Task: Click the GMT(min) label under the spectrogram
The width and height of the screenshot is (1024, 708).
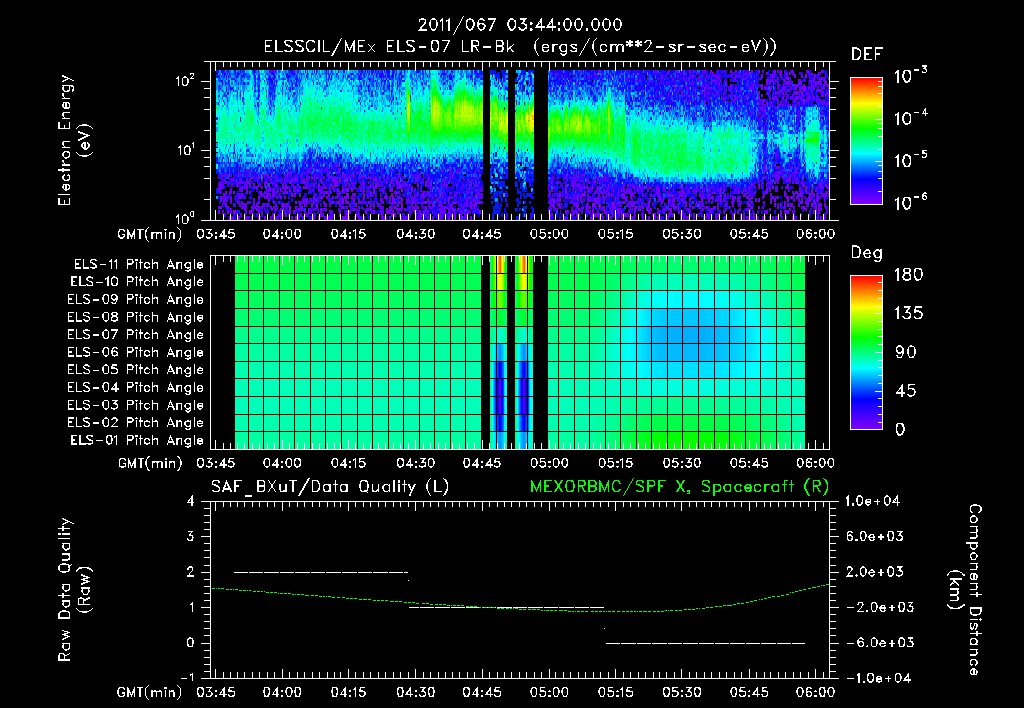Action: 149,234
